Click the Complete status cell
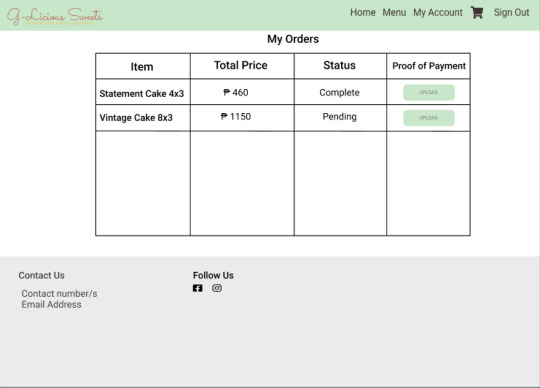This screenshot has width=540, height=388. pyautogui.click(x=339, y=92)
